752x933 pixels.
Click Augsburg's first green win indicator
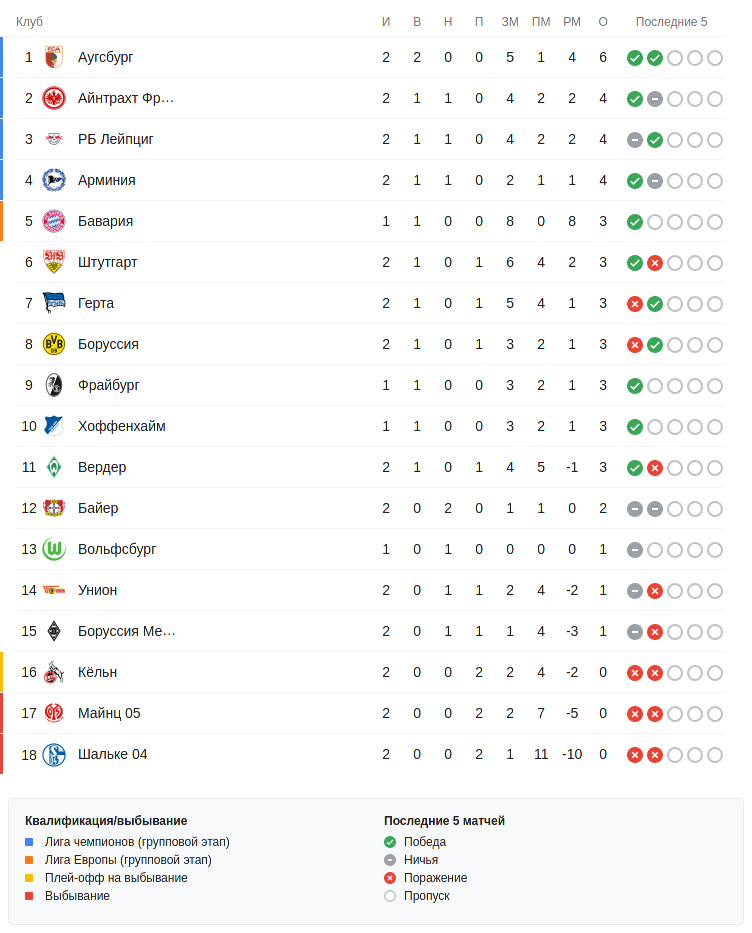634,58
